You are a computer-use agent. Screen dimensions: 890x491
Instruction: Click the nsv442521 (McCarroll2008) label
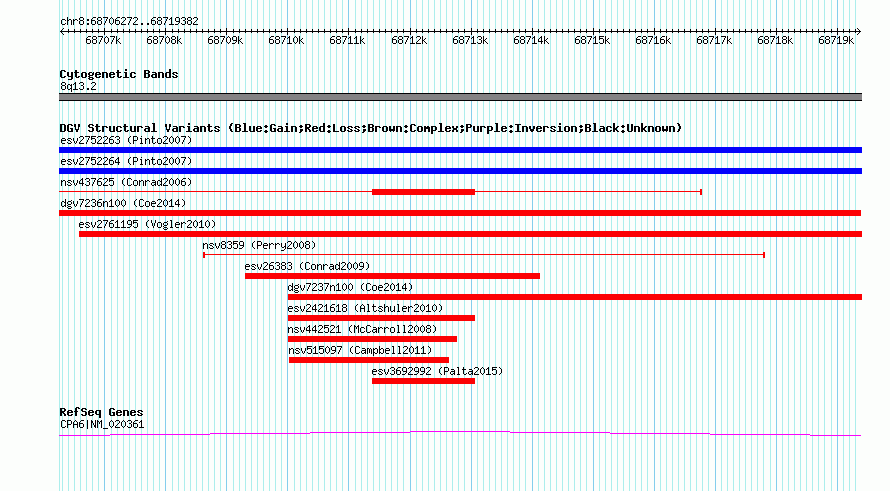pyautogui.click(x=362, y=329)
